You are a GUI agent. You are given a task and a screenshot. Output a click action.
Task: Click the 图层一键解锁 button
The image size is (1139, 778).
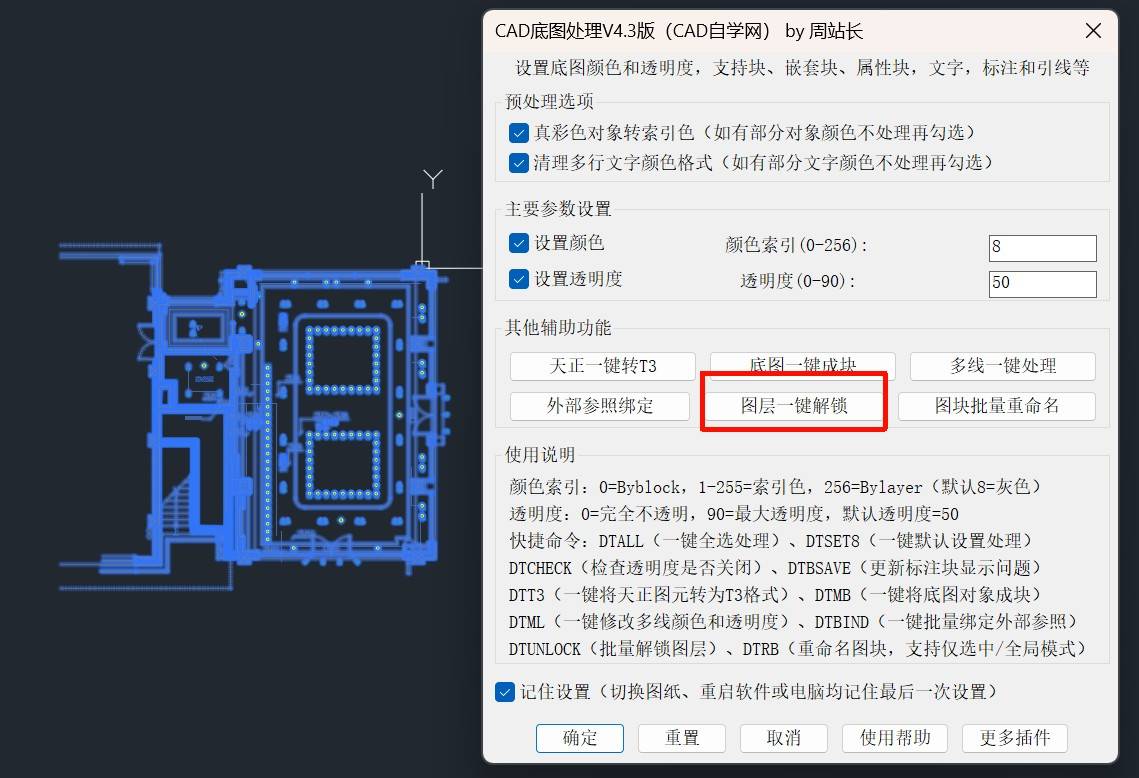[793, 405]
